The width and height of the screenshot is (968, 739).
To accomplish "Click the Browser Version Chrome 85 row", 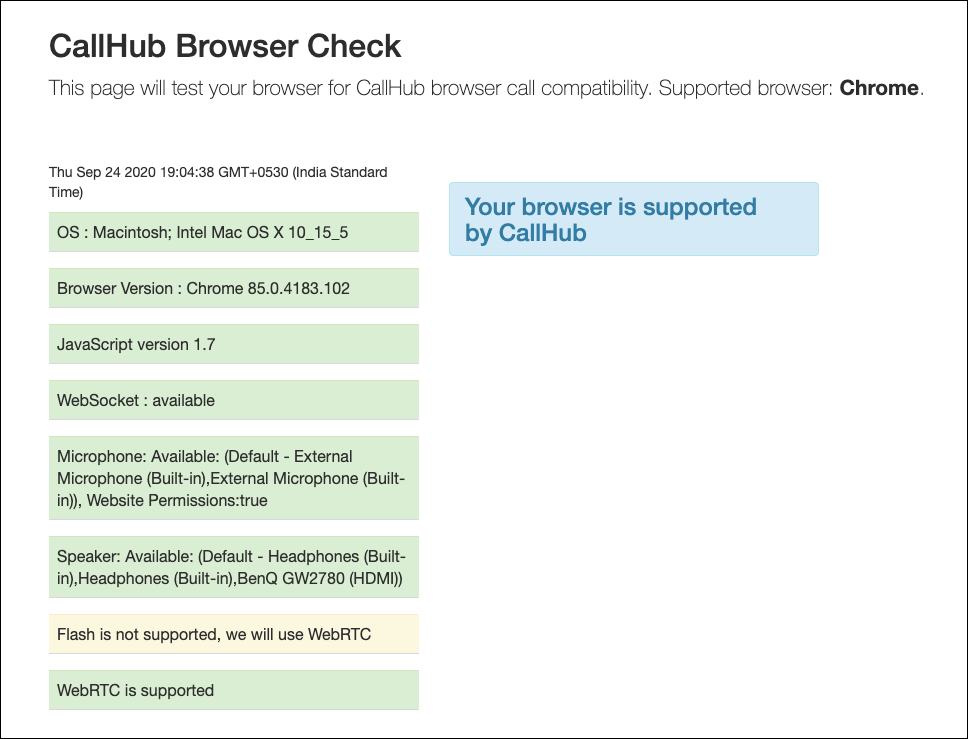I will [234, 288].
